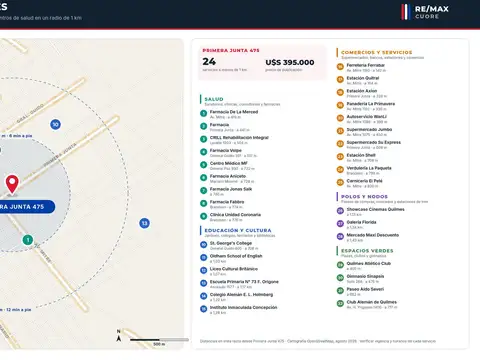
Task: Select blue map marker number 13
Action: 144,223
